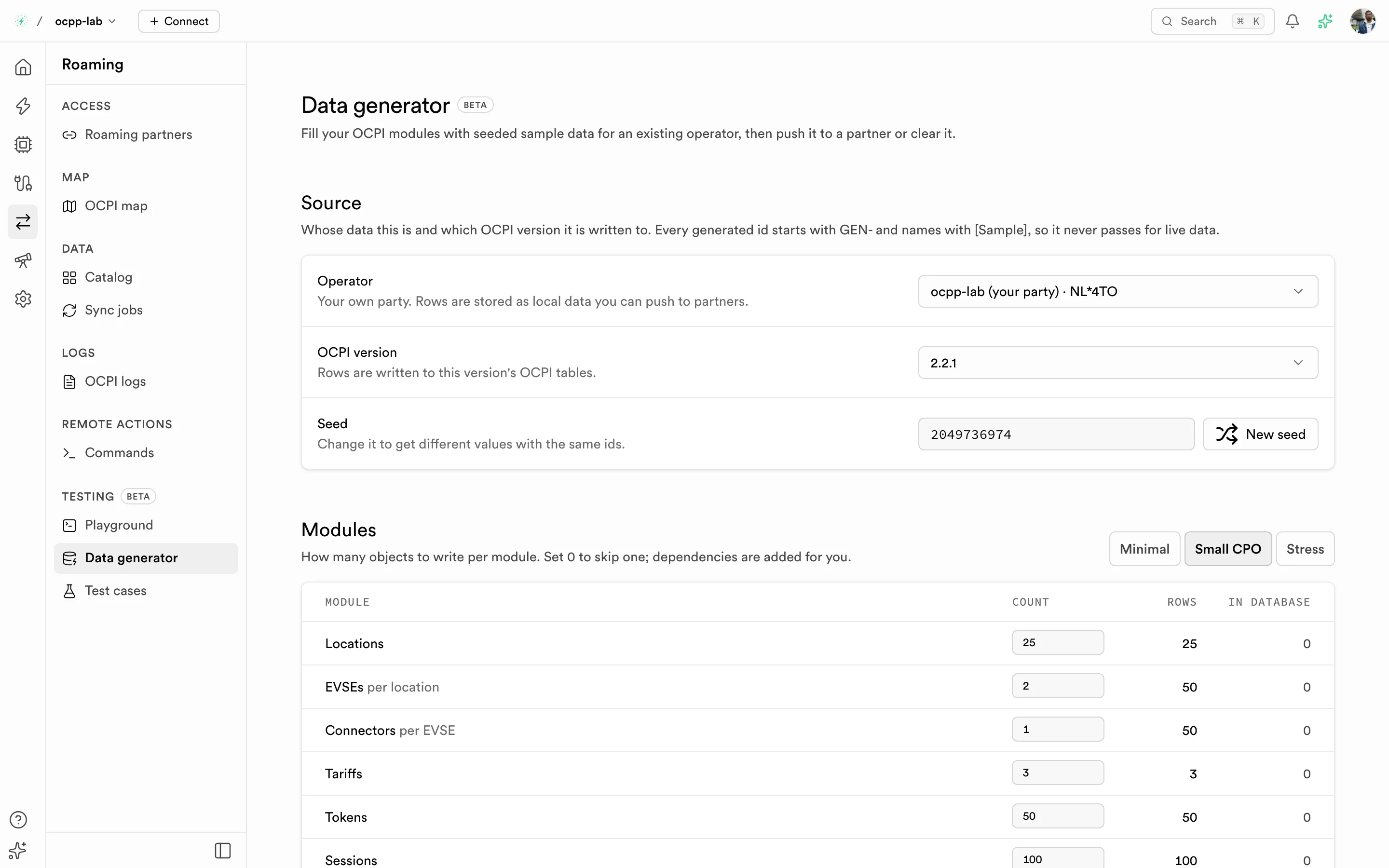1389x868 pixels.
Task: Select the Minimal preset
Action: [1144, 549]
